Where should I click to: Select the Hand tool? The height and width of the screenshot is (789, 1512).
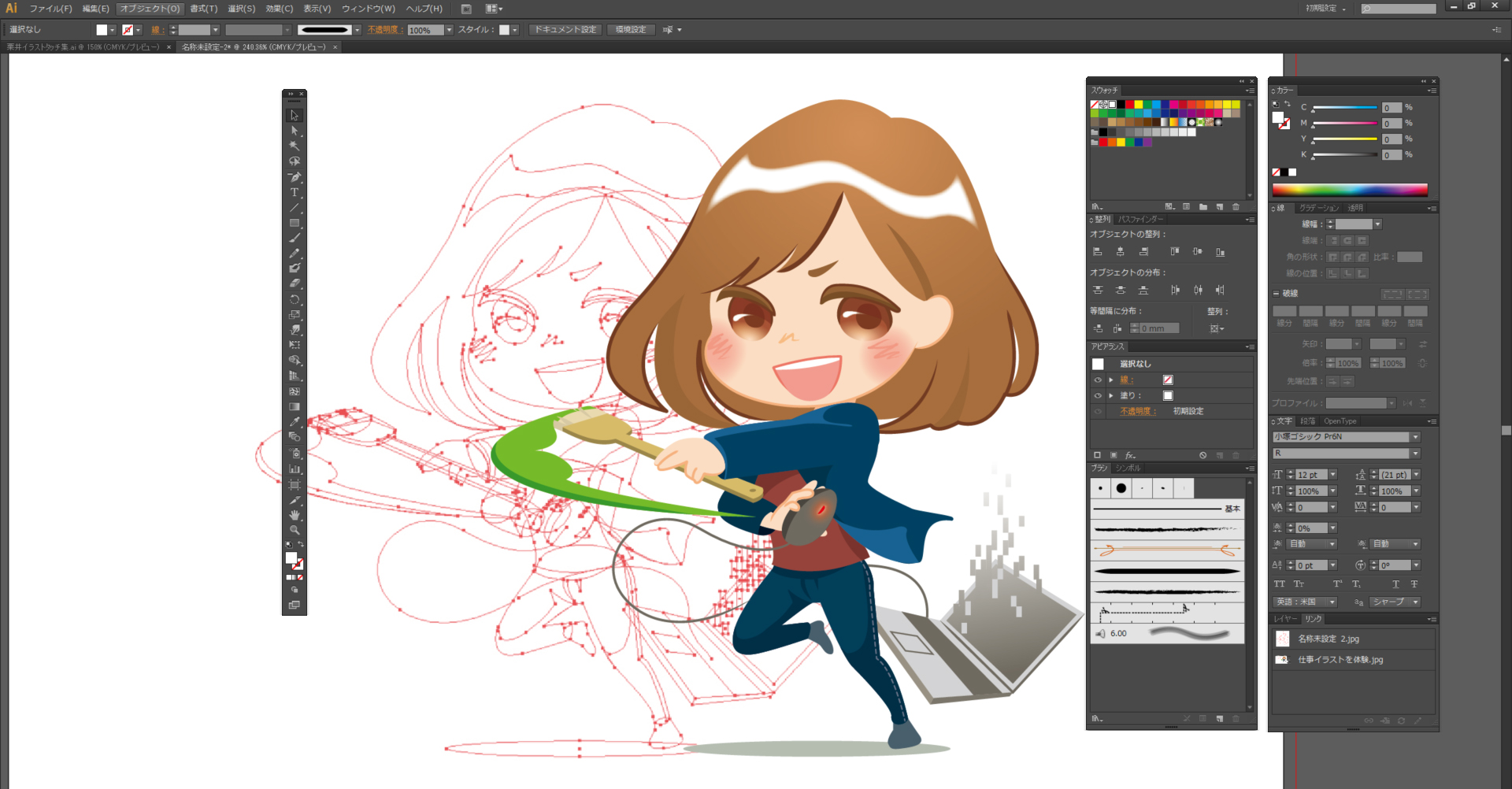(x=295, y=515)
